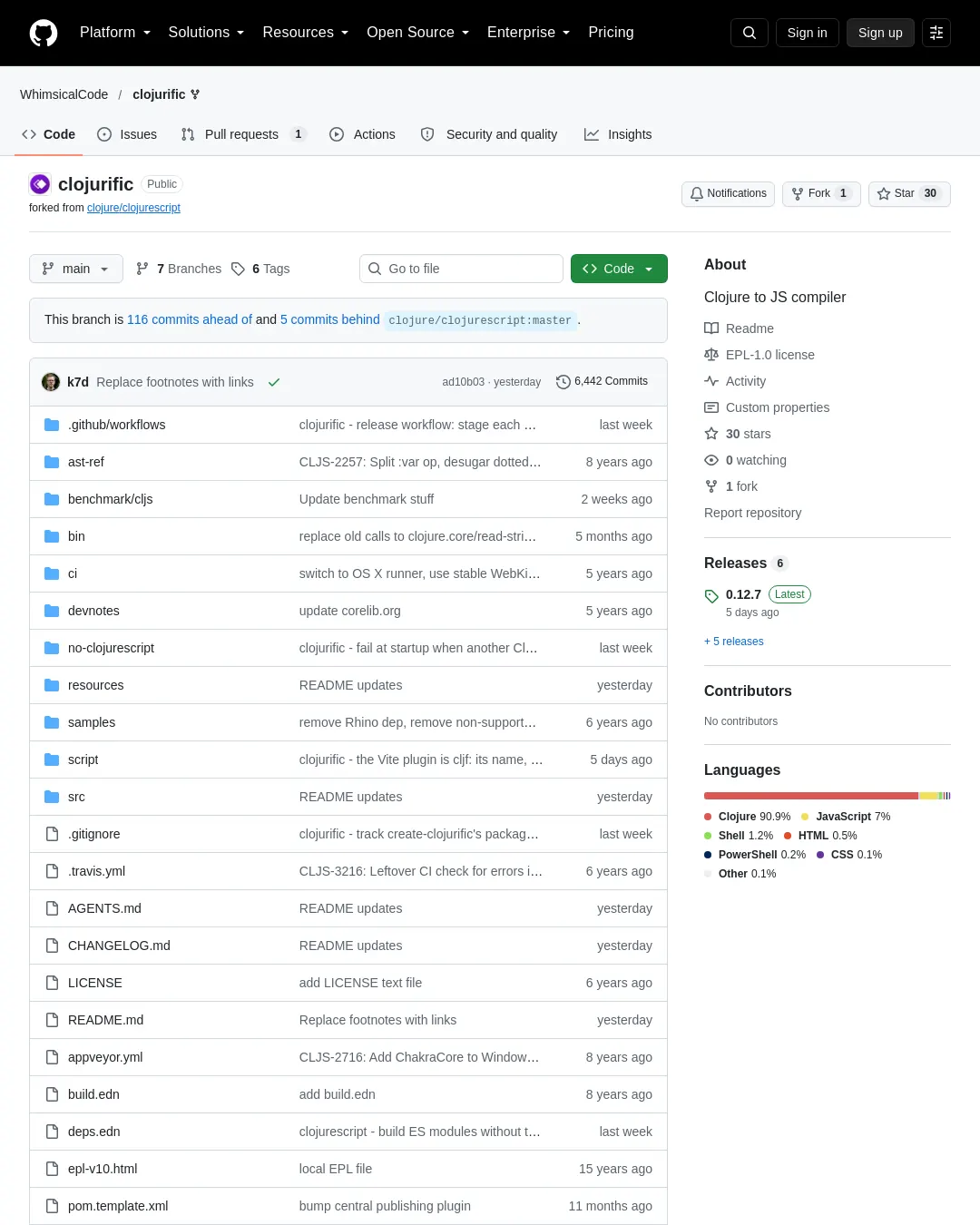Click the JavaScript yellow language dot
Image resolution: width=980 pixels, height=1225 pixels.
click(805, 817)
